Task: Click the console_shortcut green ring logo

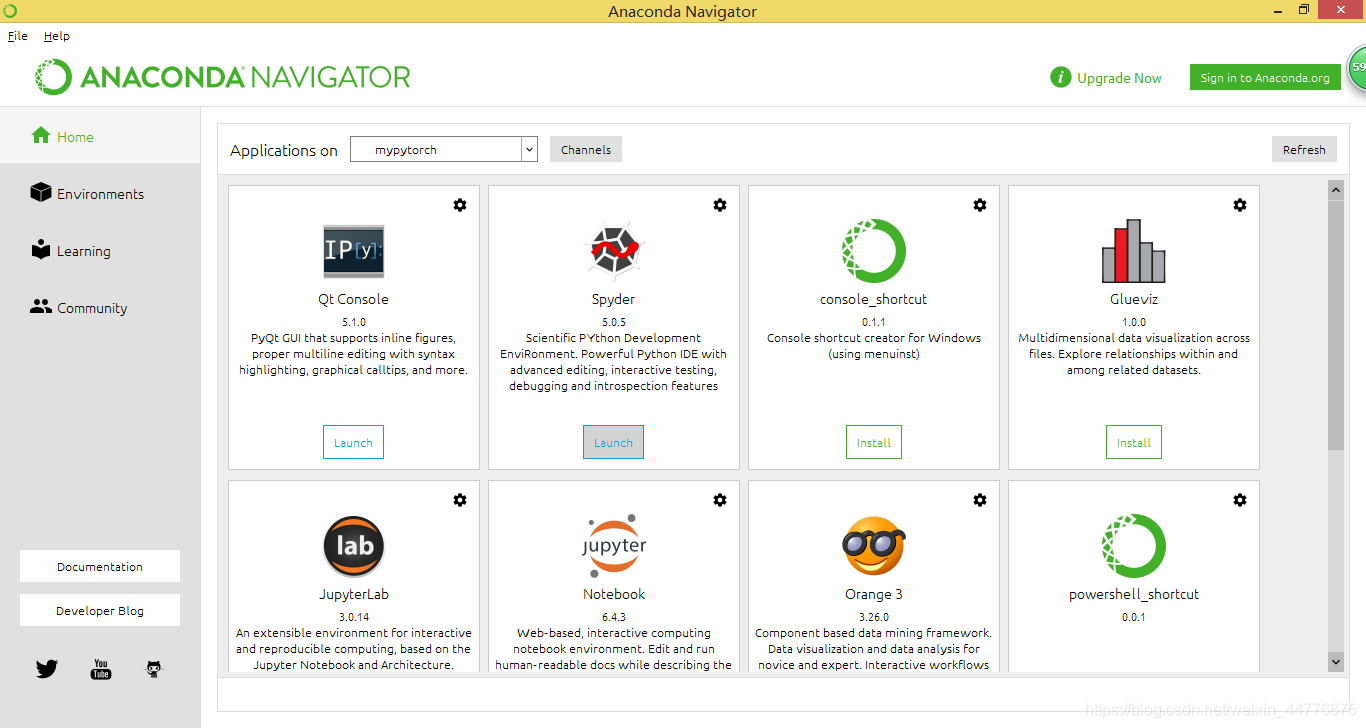Action: pos(874,251)
